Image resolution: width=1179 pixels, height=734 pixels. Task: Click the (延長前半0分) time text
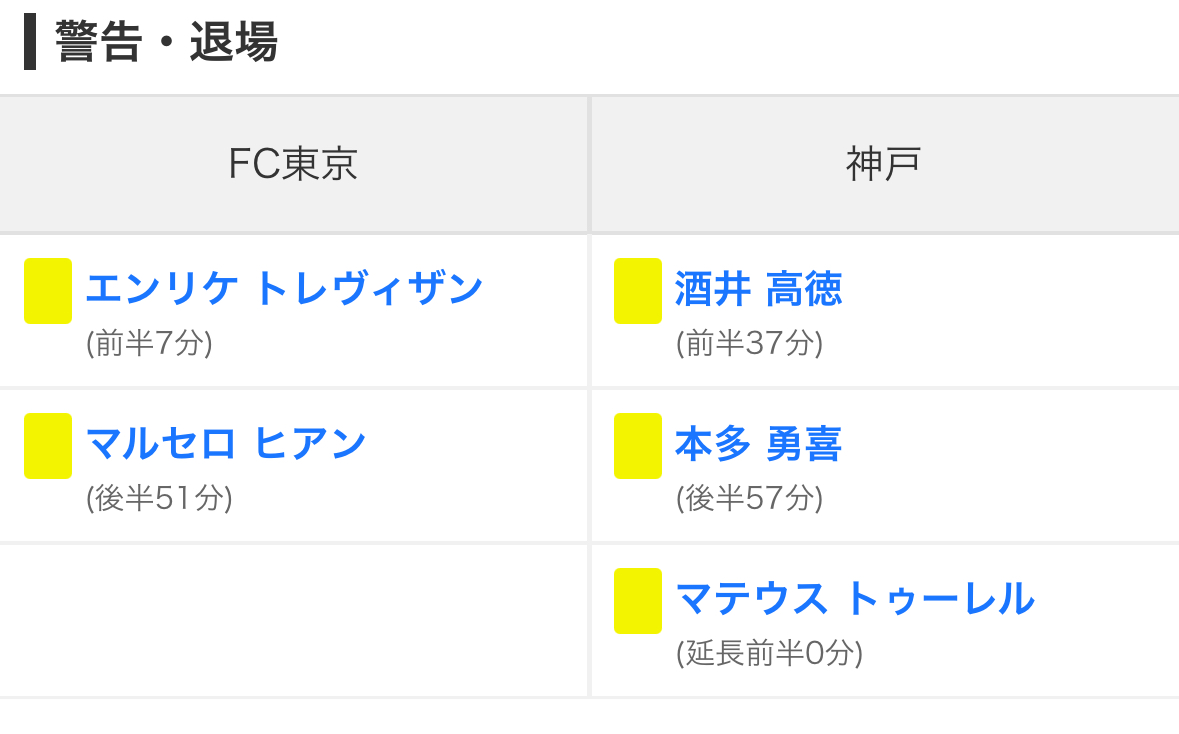tap(769, 654)
